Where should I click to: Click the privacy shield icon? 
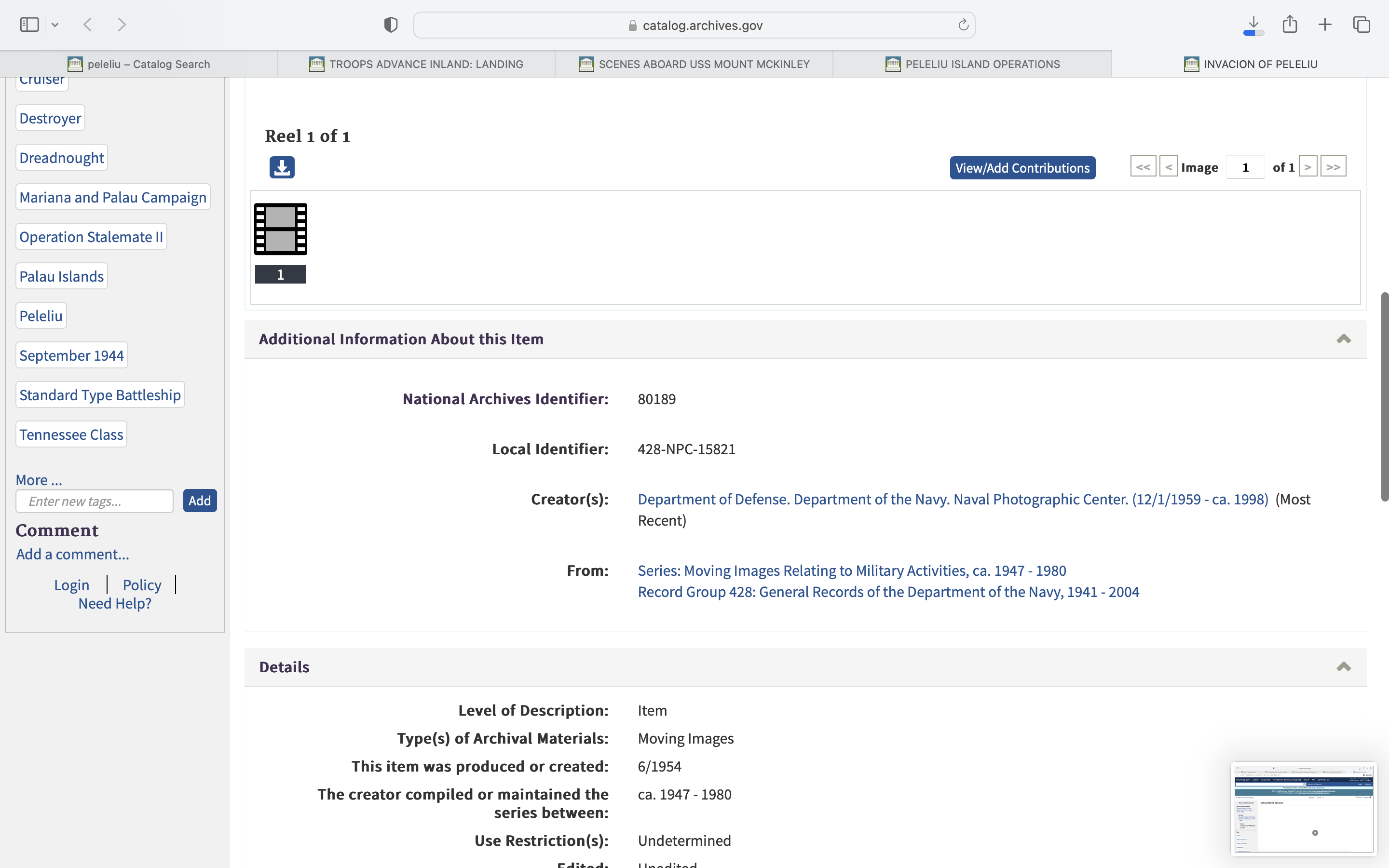(391, 25)
